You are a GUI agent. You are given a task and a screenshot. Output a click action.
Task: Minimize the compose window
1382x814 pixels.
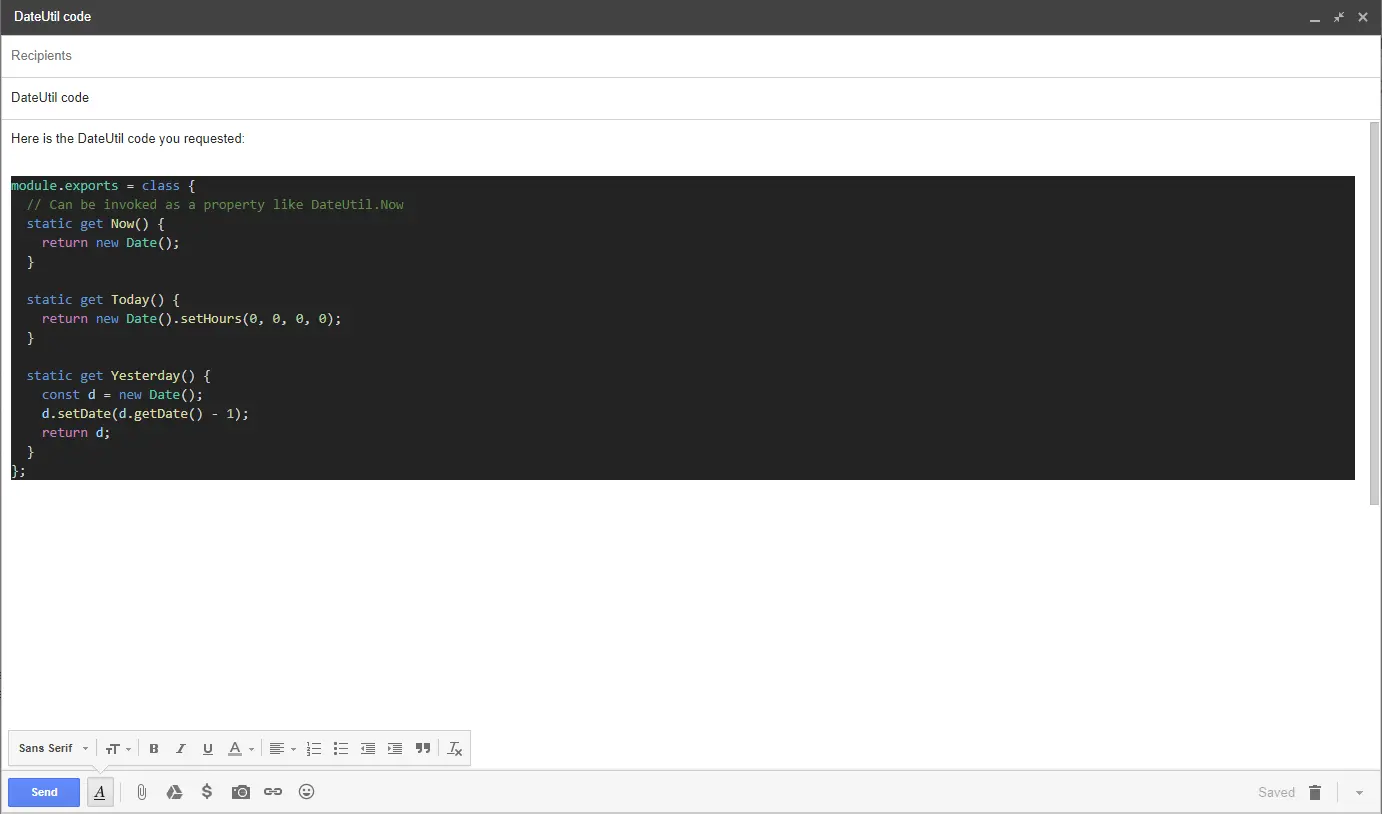(1315, 18)
